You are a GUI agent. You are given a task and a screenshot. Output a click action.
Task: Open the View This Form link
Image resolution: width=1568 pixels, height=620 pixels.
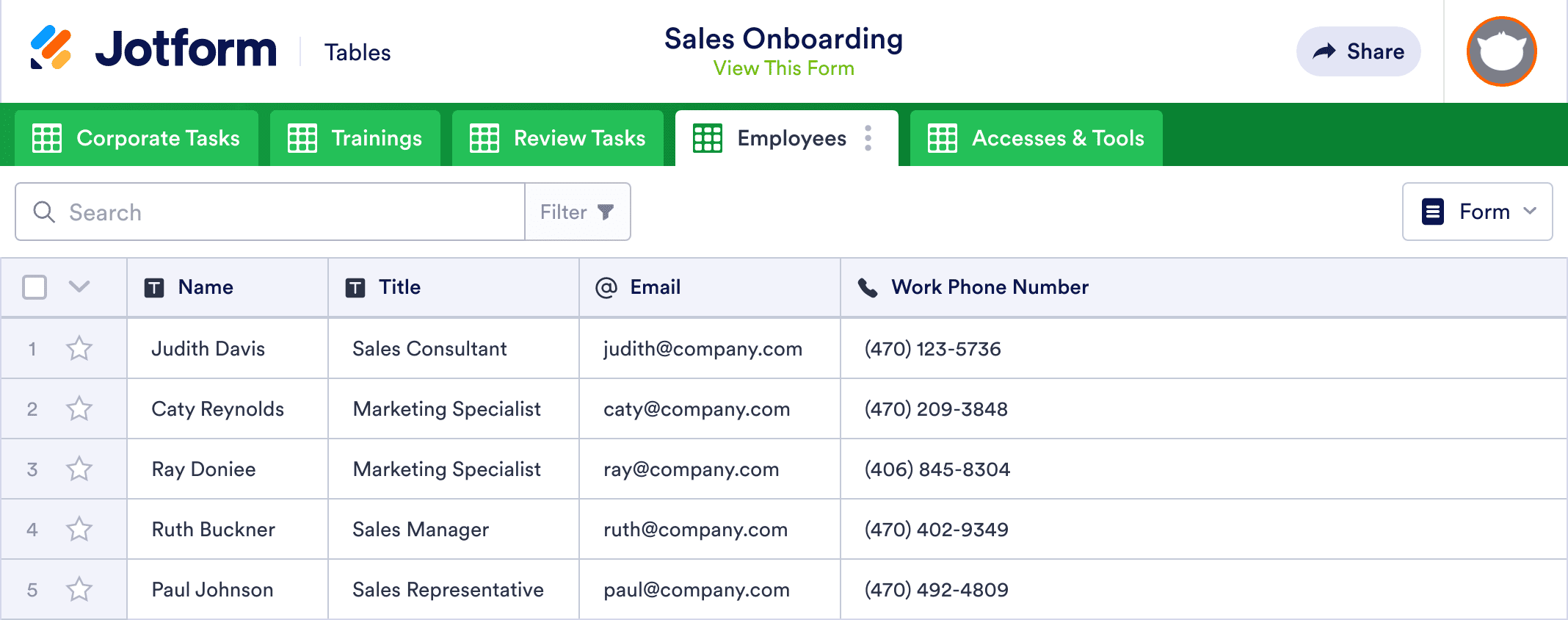click(x=783, y=68)
